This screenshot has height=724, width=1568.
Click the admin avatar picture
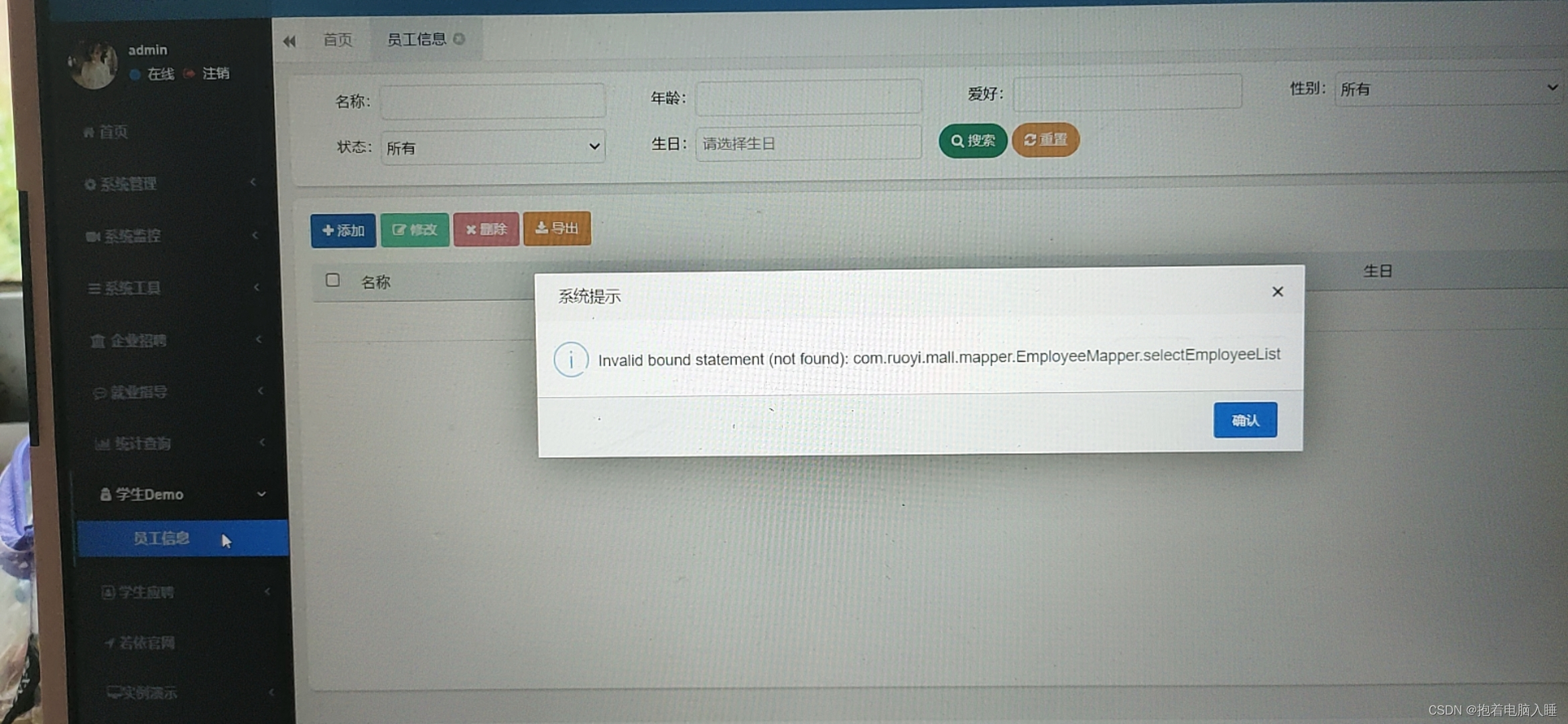(x=94, y=65)
